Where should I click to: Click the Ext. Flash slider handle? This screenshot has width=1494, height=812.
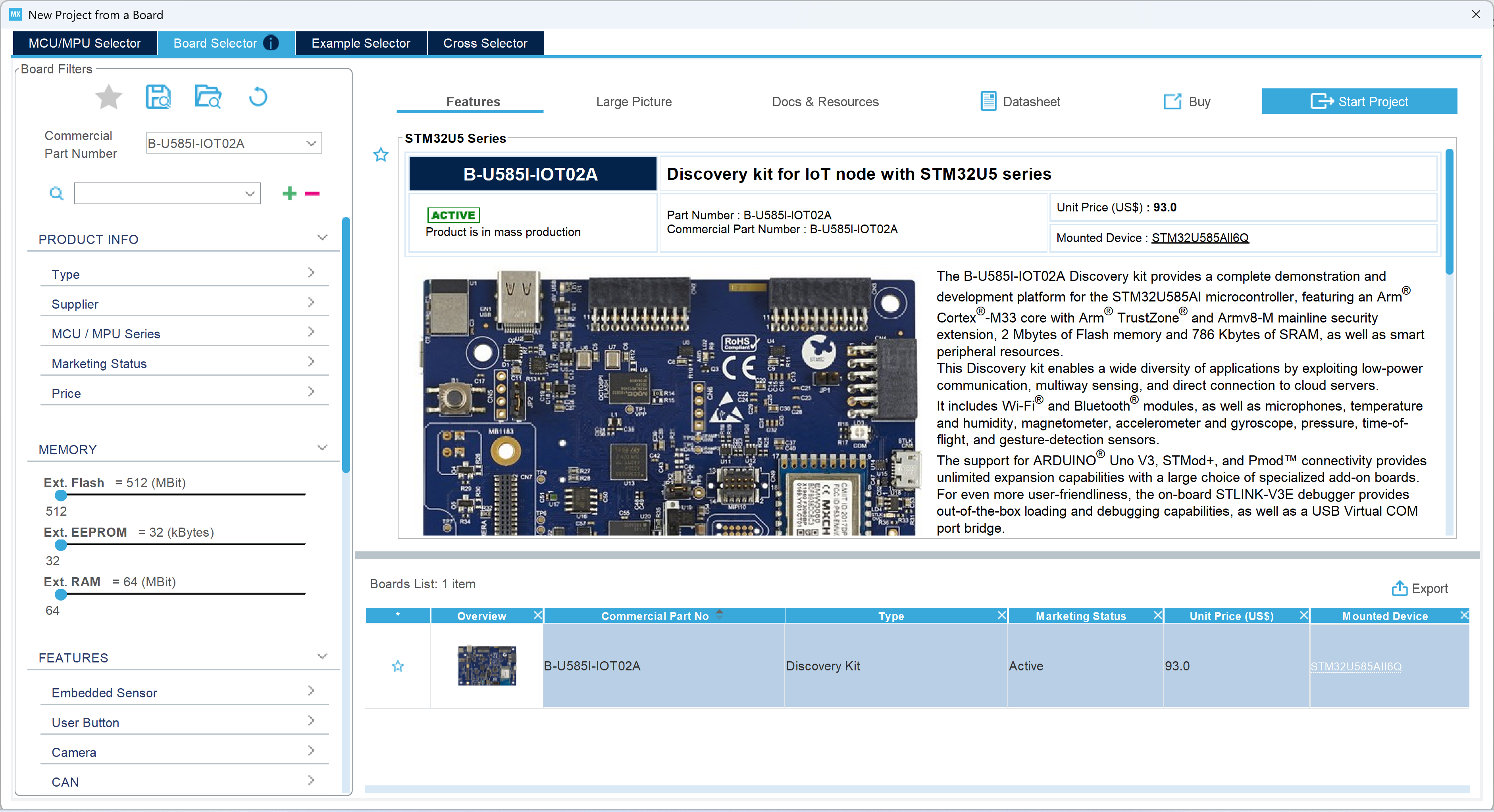(x=60, y=495)
